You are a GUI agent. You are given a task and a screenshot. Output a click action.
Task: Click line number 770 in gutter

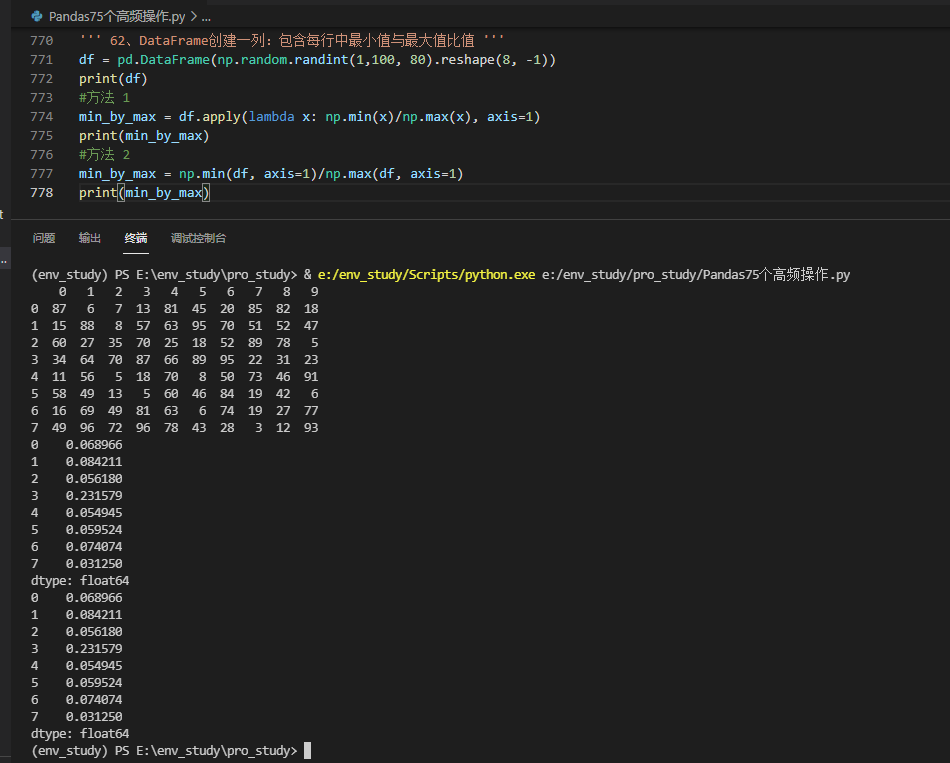click(42, 41)
